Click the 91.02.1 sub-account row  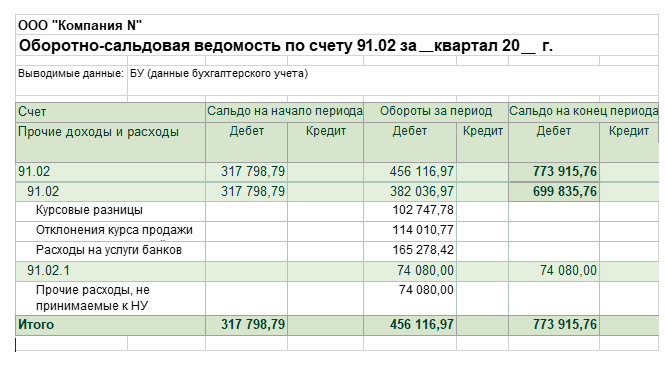[x=337, y=271]
